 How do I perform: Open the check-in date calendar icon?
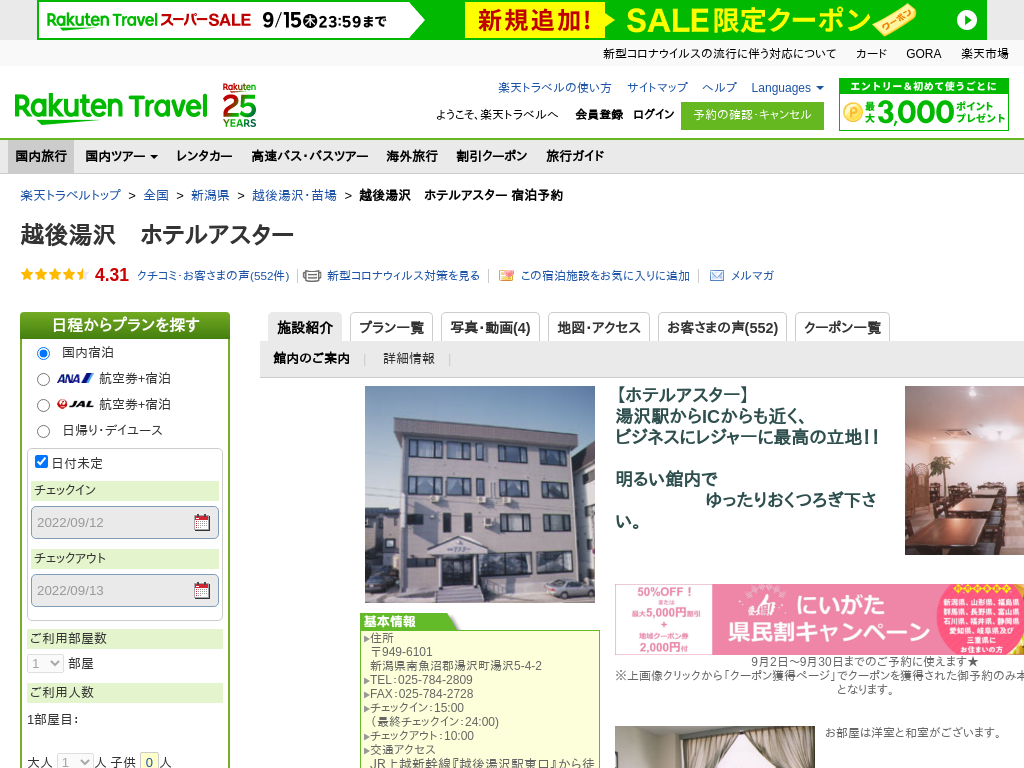pos(202,522)
